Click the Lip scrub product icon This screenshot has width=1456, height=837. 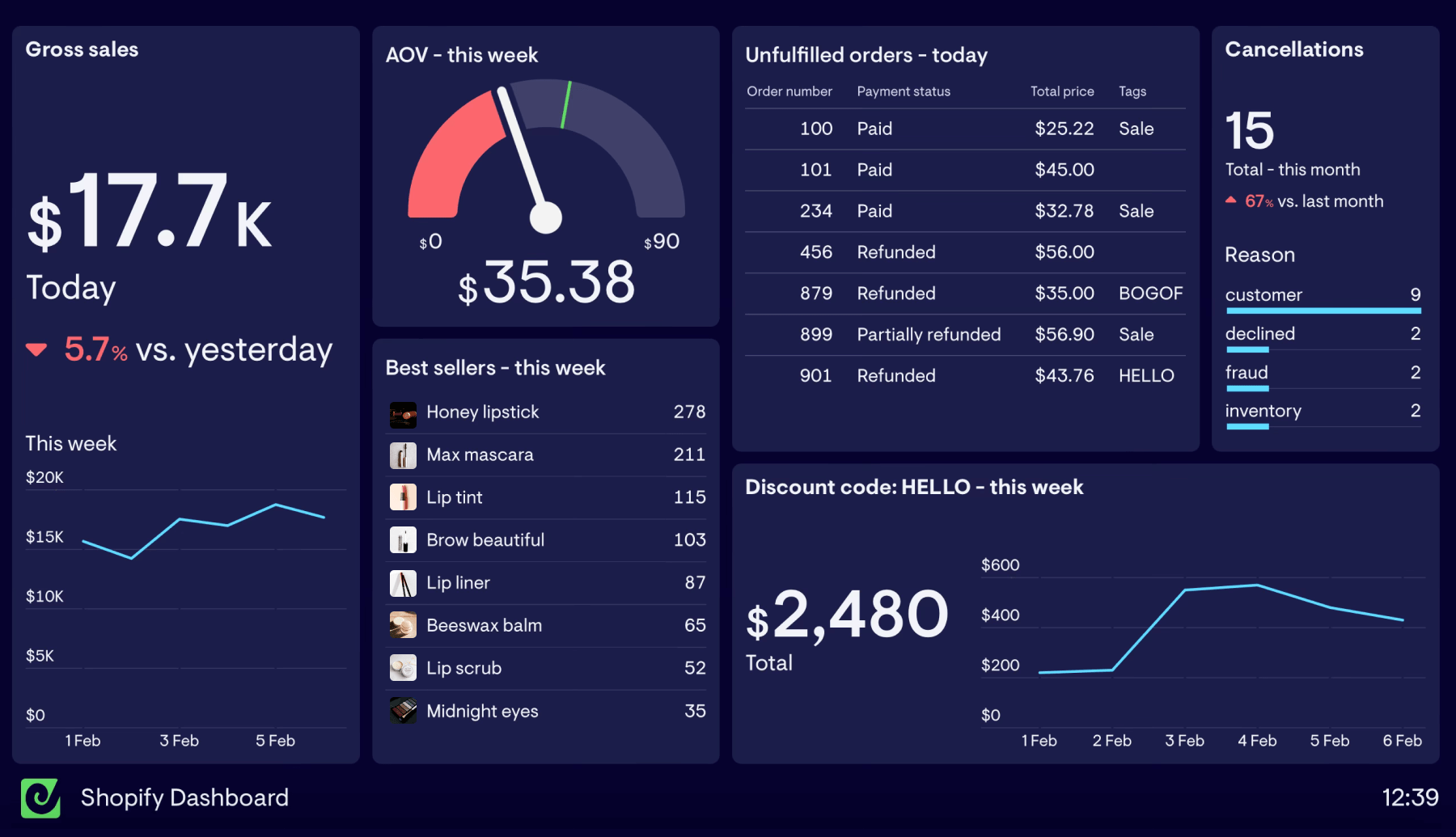coord(403,668)
